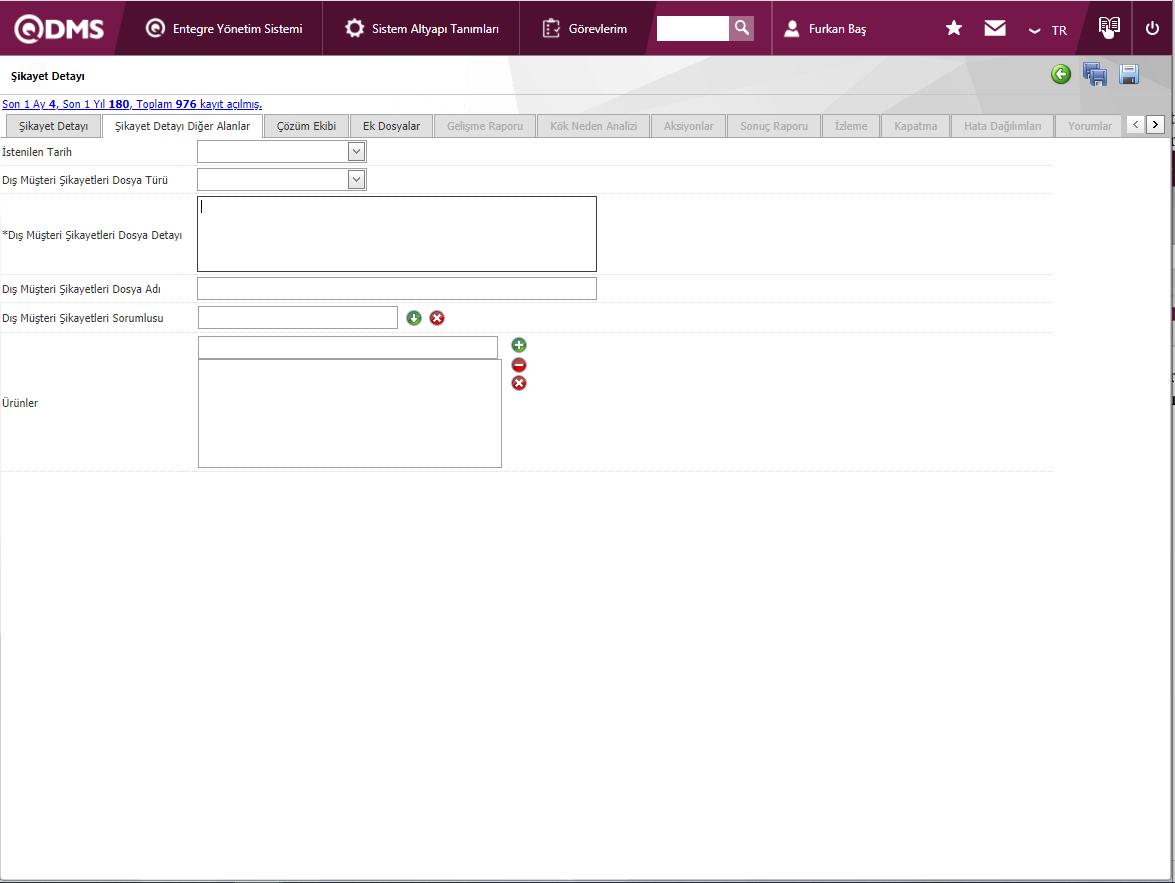This screenshot has width=1175, height=883.
Task: Click green select icon for Sorumlusu field
Action: pyautogui.click(x=414, y=318)
